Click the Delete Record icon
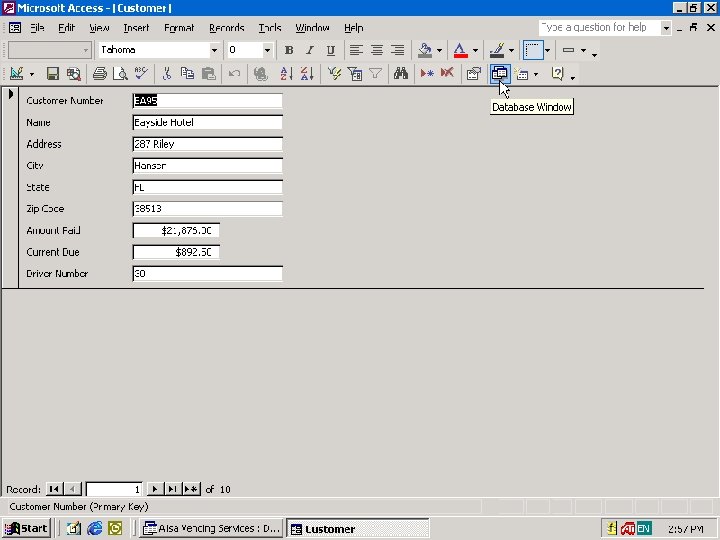Viewport: 720px width, 540px height. (x=447, y=73)
